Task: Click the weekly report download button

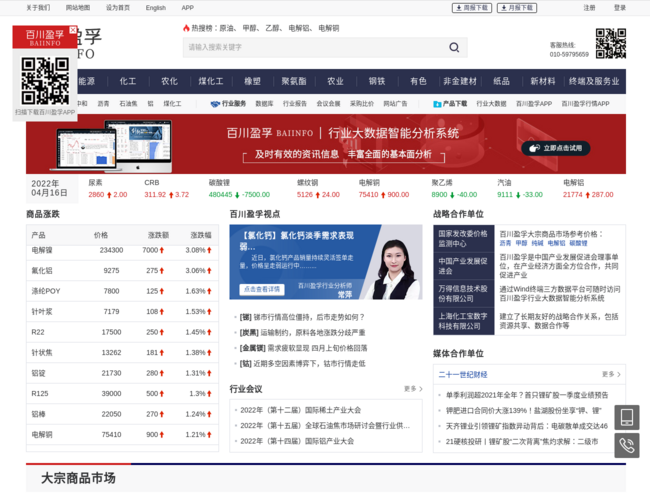Action: point(471,8)
